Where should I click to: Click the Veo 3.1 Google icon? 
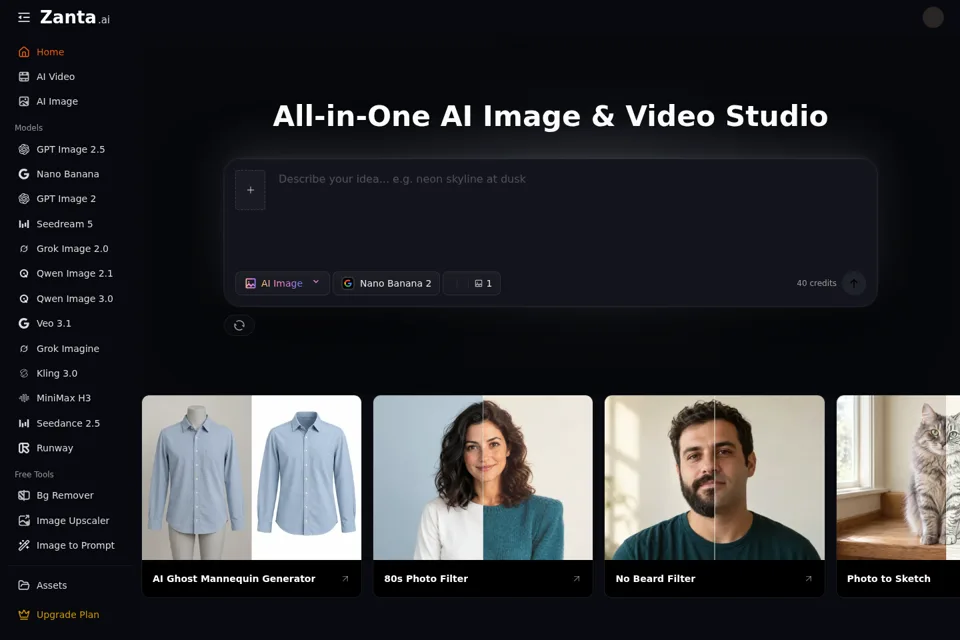click(24, 323)
